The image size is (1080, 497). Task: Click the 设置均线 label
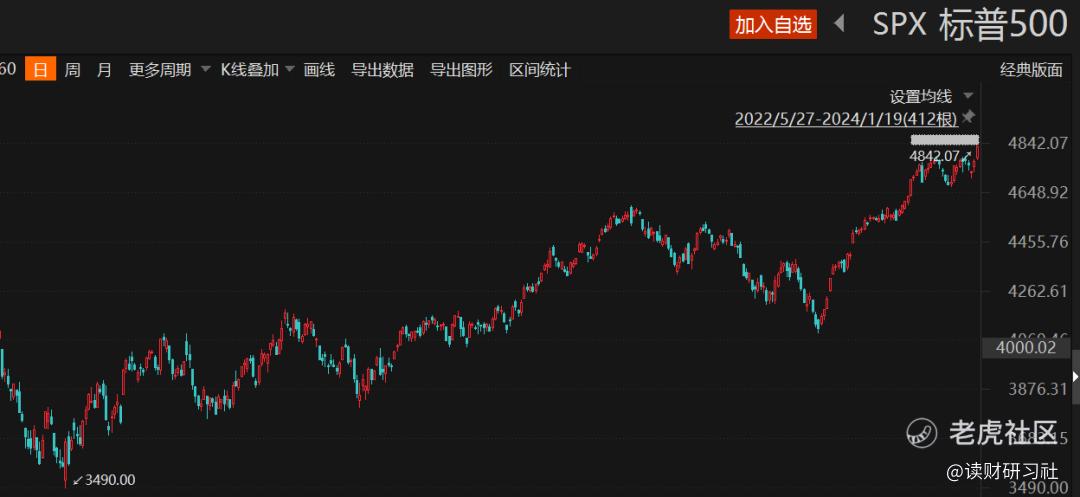(x=920, y=96)
